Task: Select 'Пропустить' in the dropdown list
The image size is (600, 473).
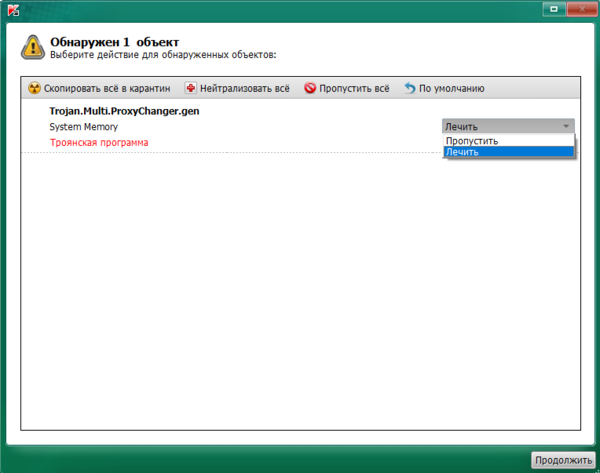Action: (x=509, y=140)
